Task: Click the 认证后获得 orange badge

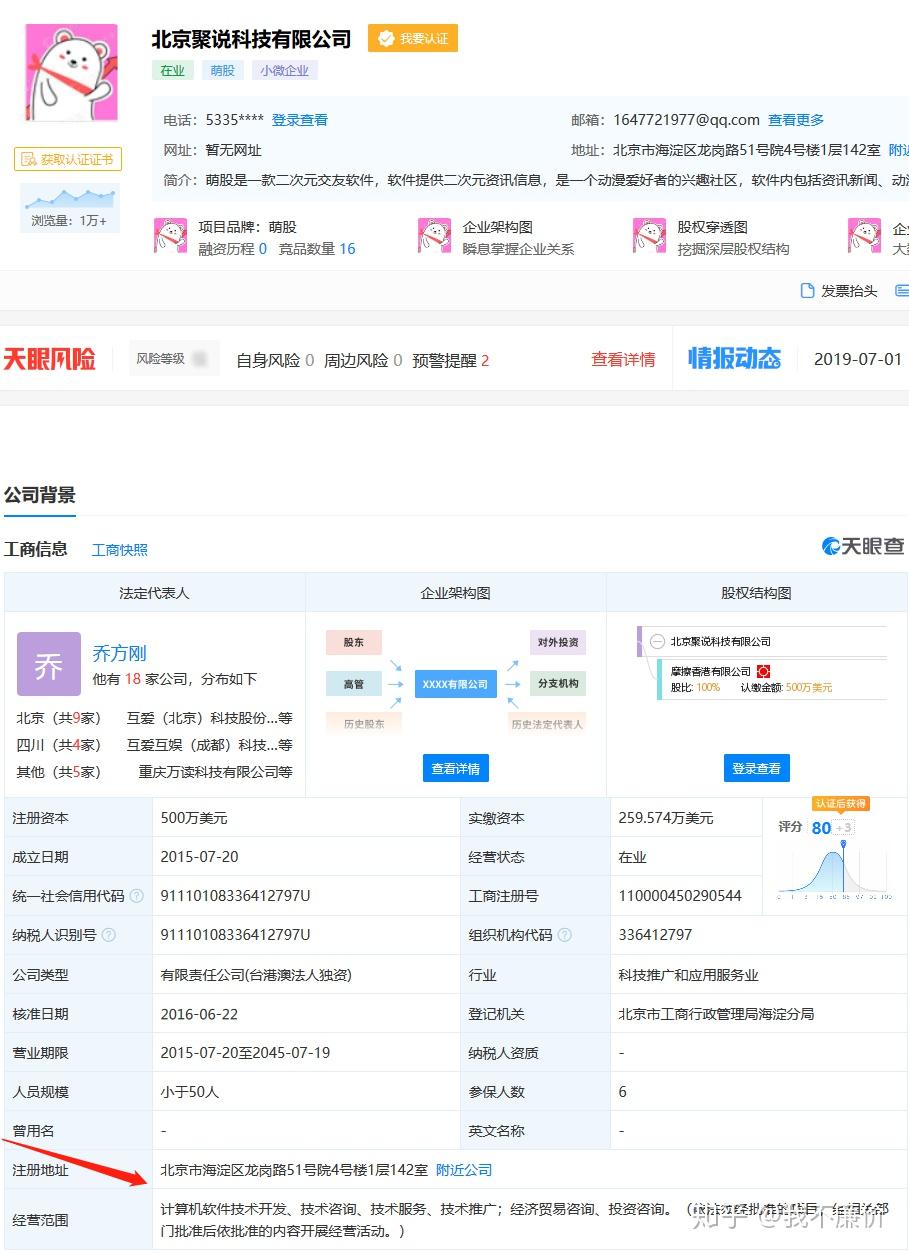Action: (x=841, y=804)
